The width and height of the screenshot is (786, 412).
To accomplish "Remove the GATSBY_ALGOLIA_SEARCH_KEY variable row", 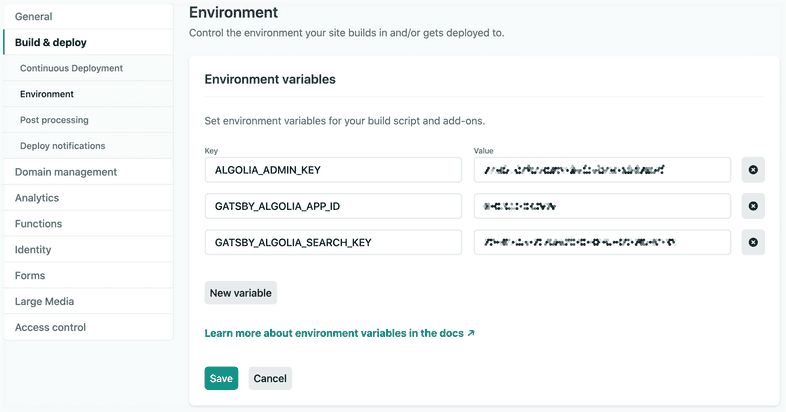I will 753,242.
